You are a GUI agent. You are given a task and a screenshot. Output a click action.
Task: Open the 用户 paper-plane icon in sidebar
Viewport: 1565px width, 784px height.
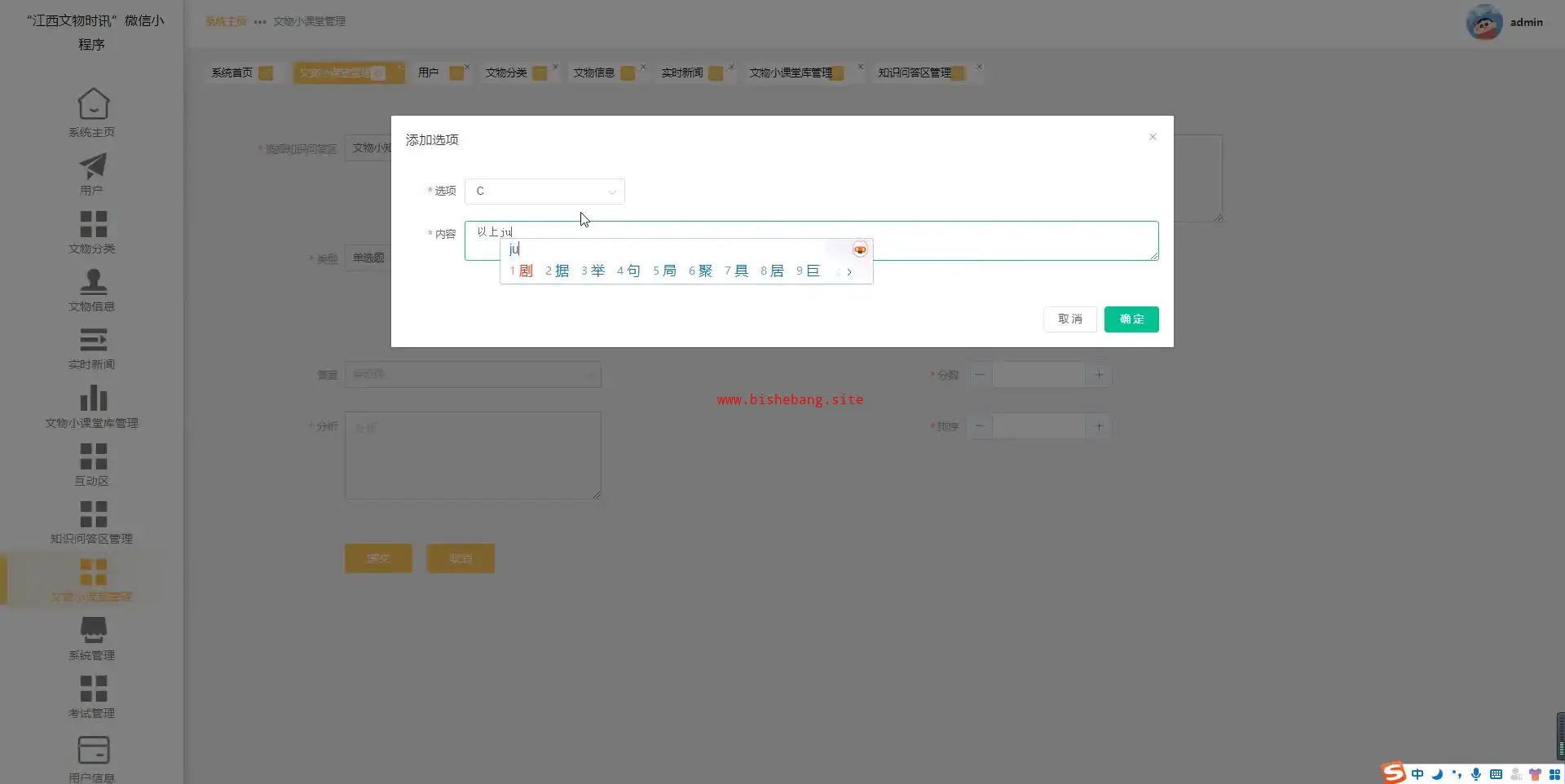(93, 166)
